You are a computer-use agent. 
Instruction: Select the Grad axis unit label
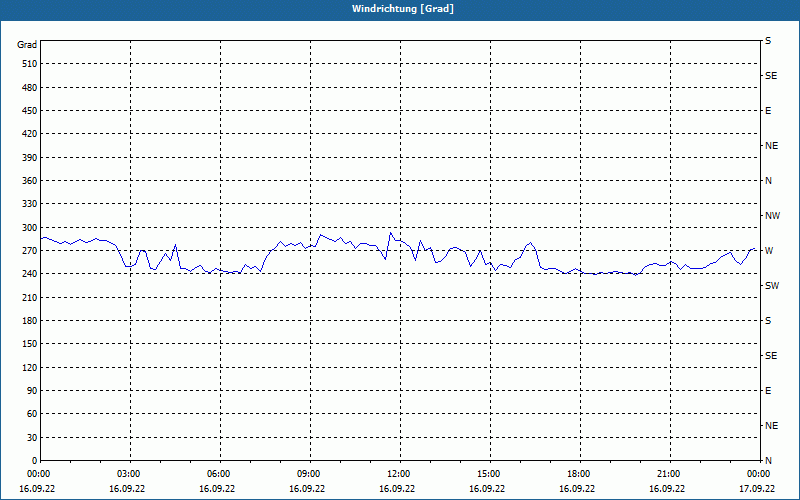pos(27,45)
